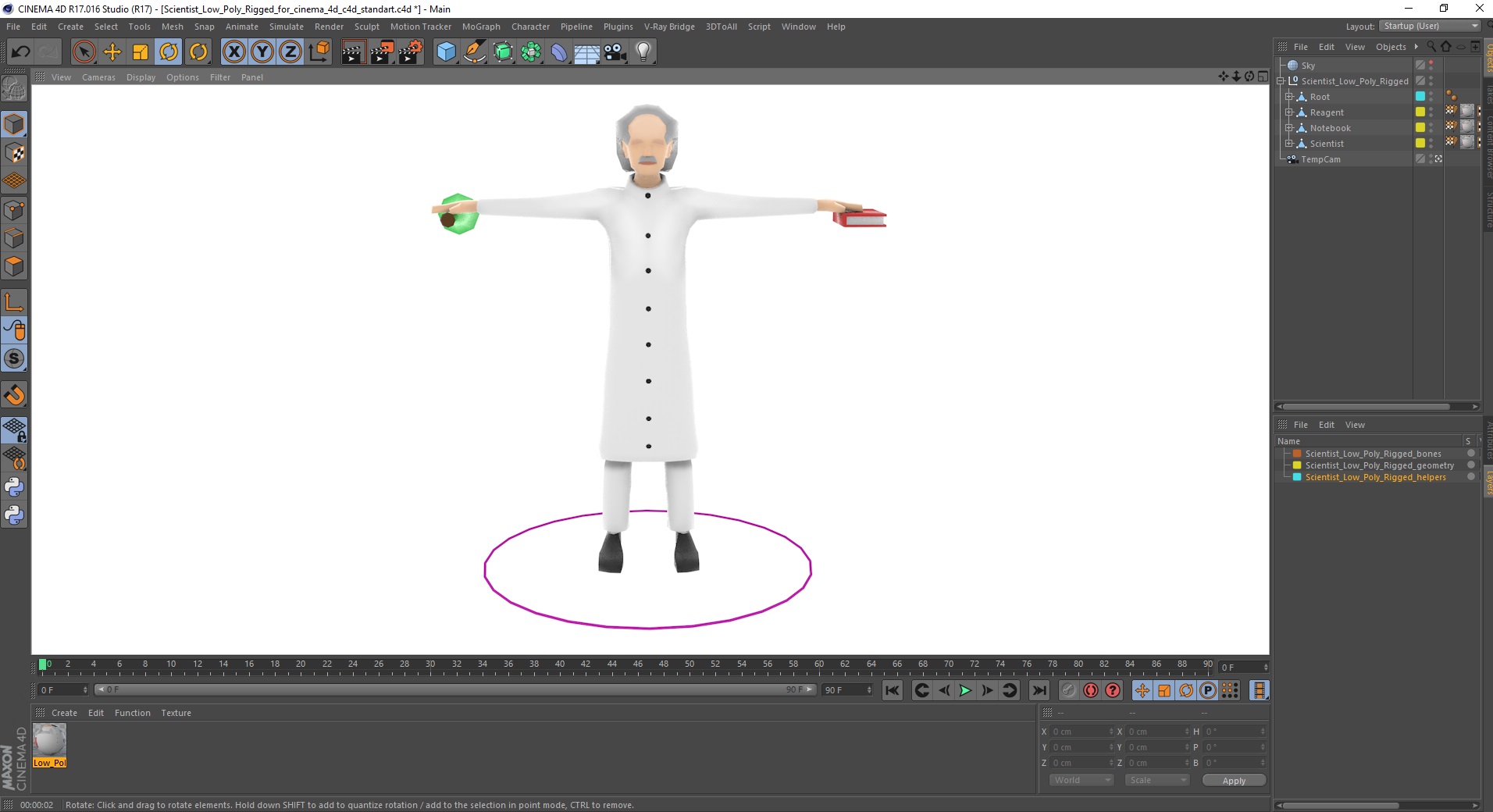Open Objects menu in object manager
Viewport: 1493px width, 812px height.
point(1391,47)
